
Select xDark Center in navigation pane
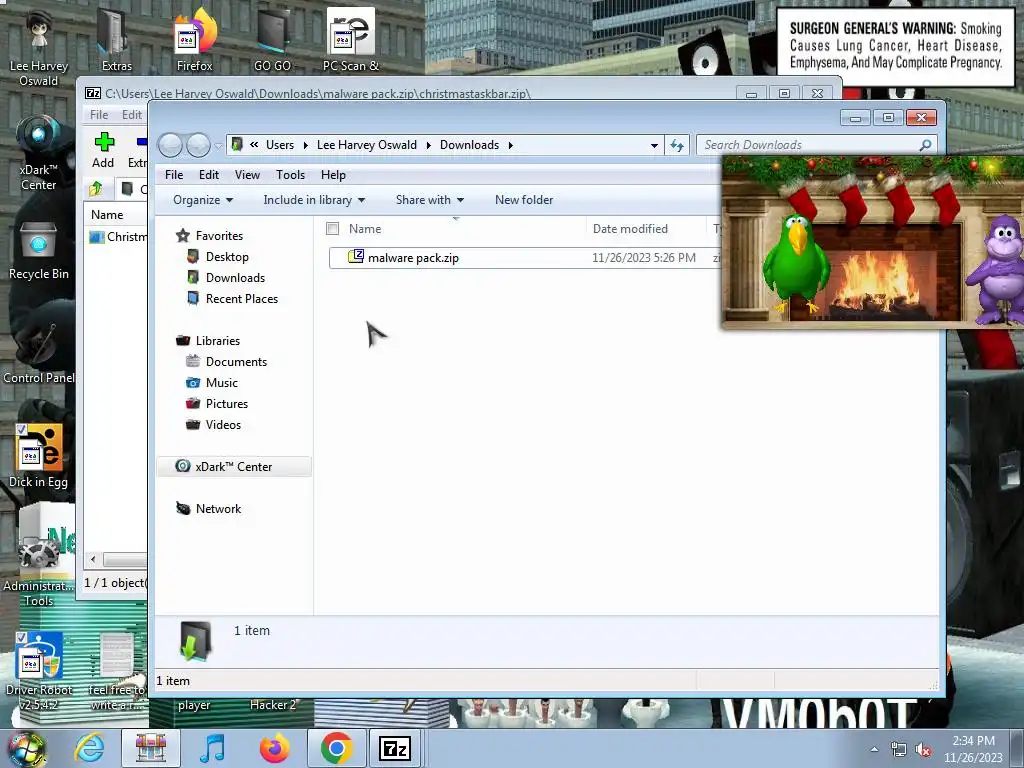233,466
